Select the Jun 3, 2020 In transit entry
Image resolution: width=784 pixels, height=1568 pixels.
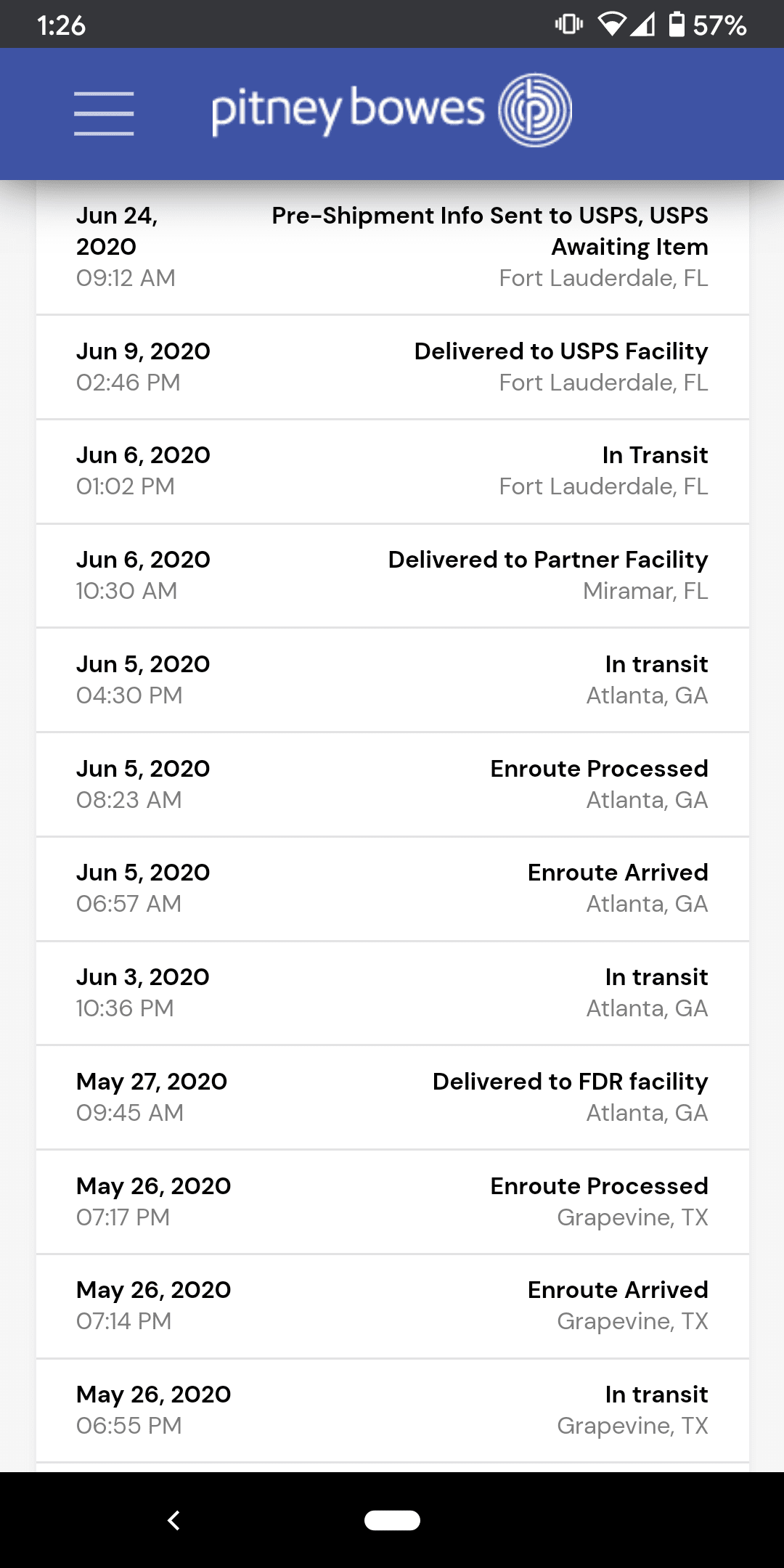[392, 992]
